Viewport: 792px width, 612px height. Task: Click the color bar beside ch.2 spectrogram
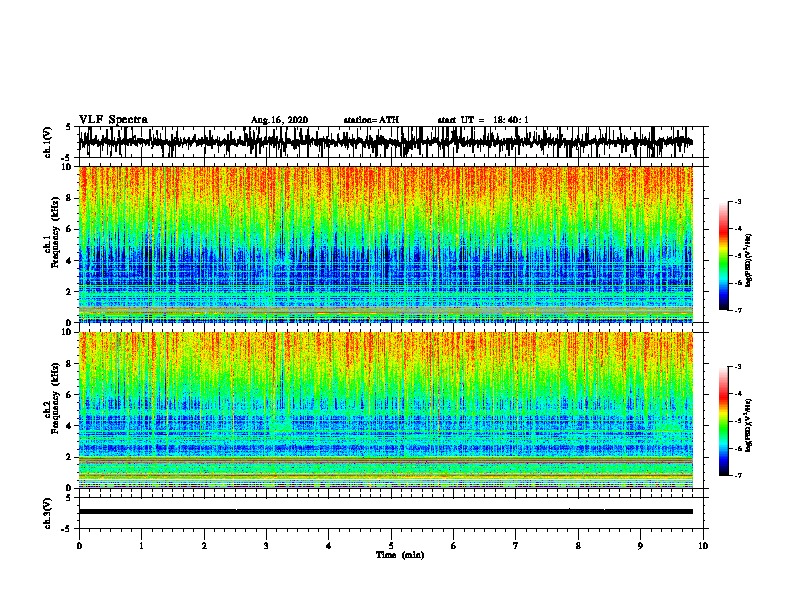click(x=723, y=421)
